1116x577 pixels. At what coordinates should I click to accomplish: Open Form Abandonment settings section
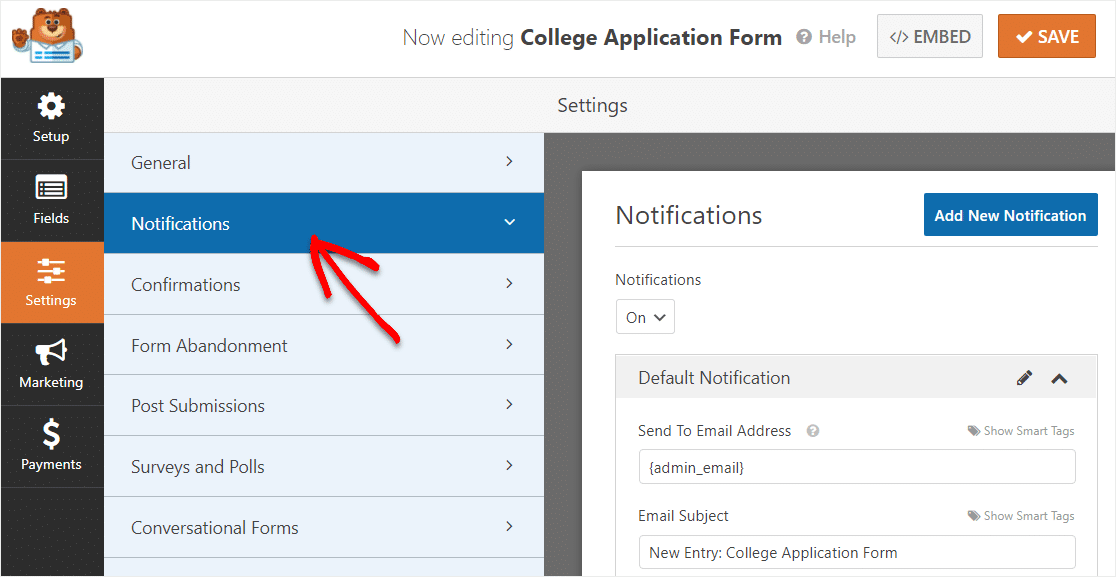coord(324,345)
